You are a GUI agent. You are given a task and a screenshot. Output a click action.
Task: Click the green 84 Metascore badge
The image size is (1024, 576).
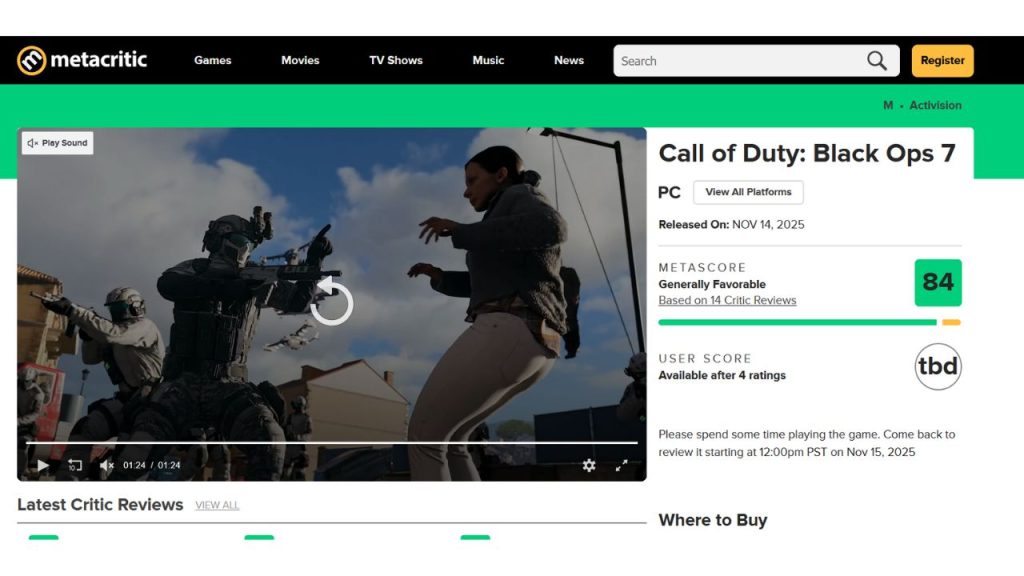pyautogui.click(x=937, y=283)
